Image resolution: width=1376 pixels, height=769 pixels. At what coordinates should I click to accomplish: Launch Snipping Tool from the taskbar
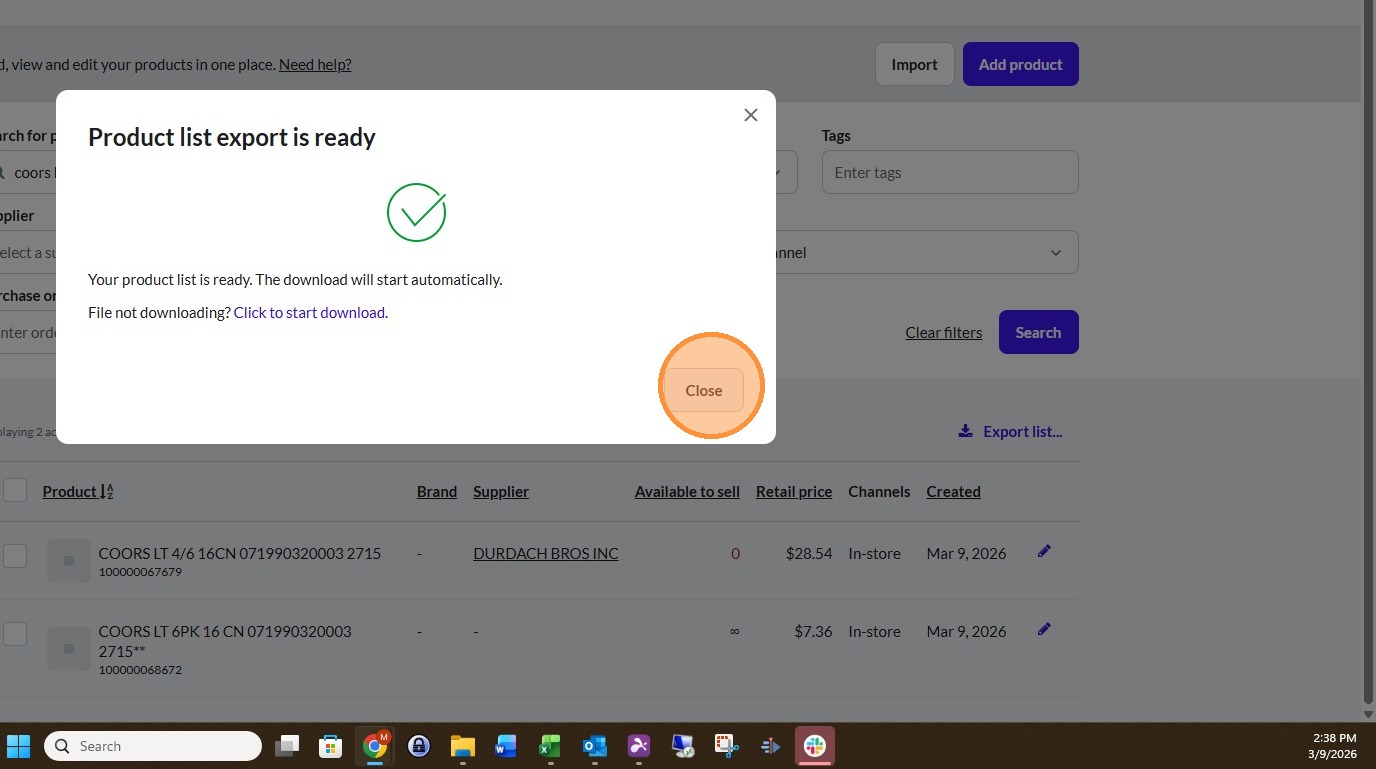[726, 746]
